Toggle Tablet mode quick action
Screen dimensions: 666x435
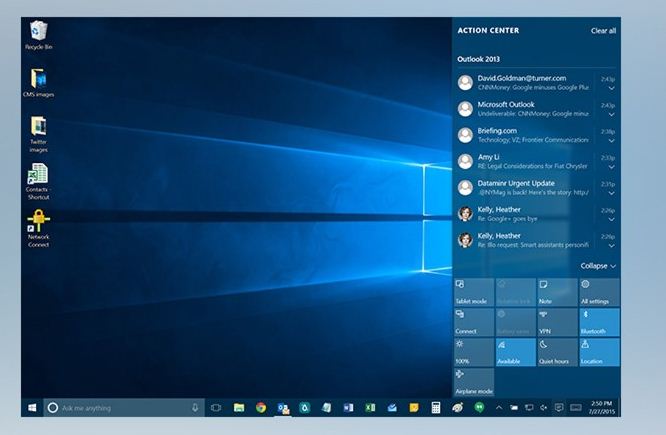(474, 292)
